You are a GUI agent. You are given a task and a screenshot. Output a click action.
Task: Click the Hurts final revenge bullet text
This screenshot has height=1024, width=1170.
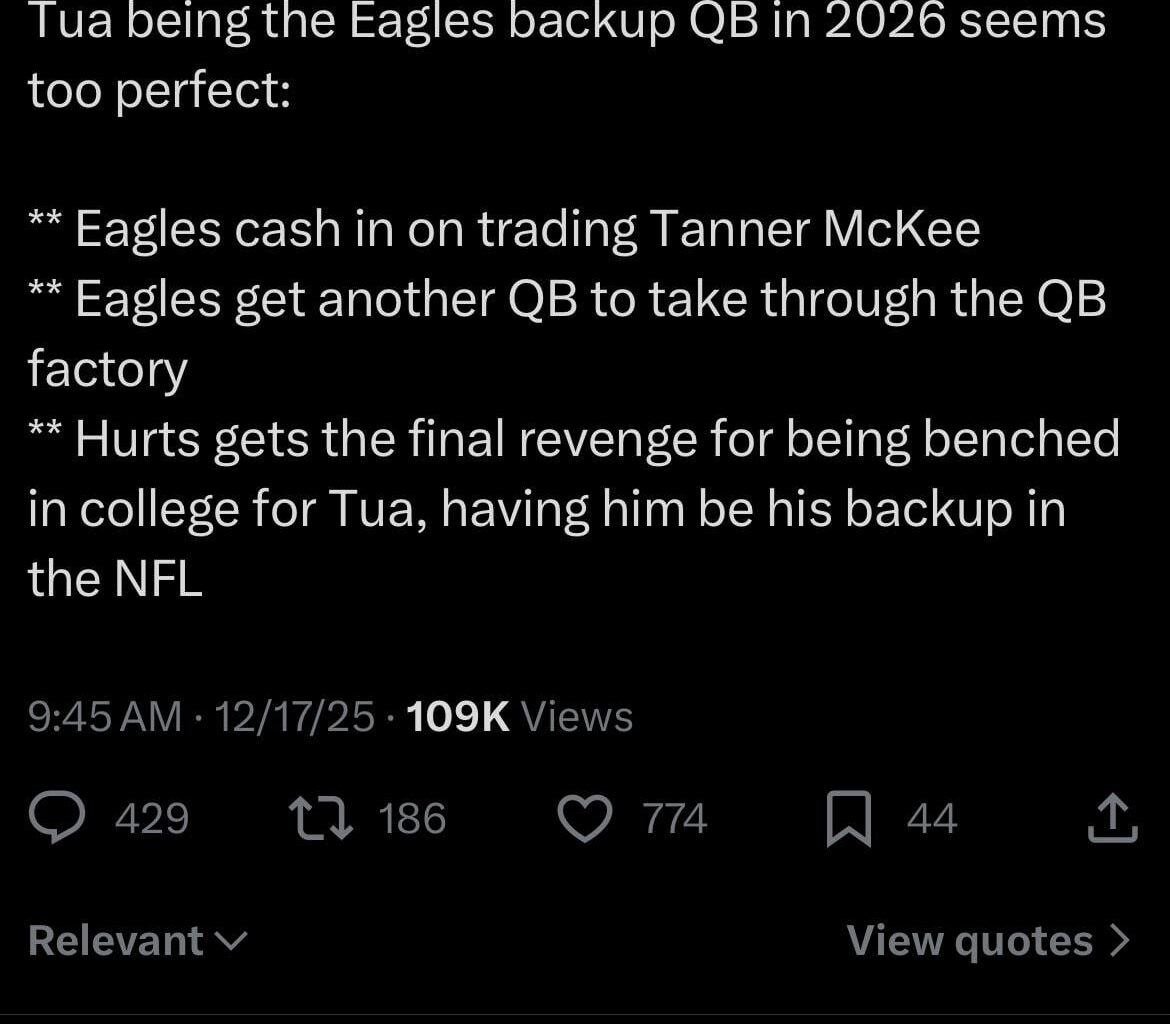click(596, 439)
